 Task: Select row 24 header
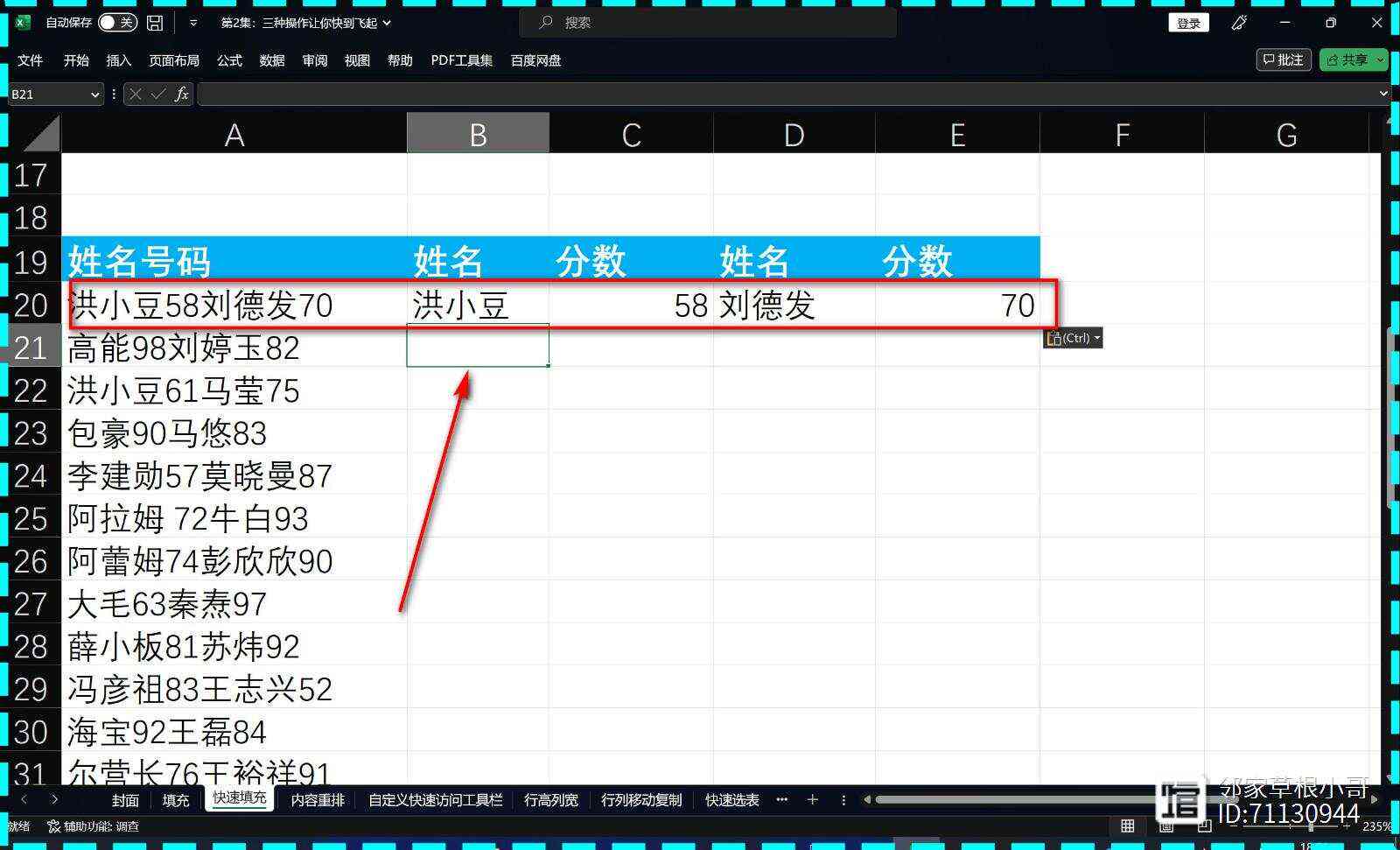(x=31, y=475)
